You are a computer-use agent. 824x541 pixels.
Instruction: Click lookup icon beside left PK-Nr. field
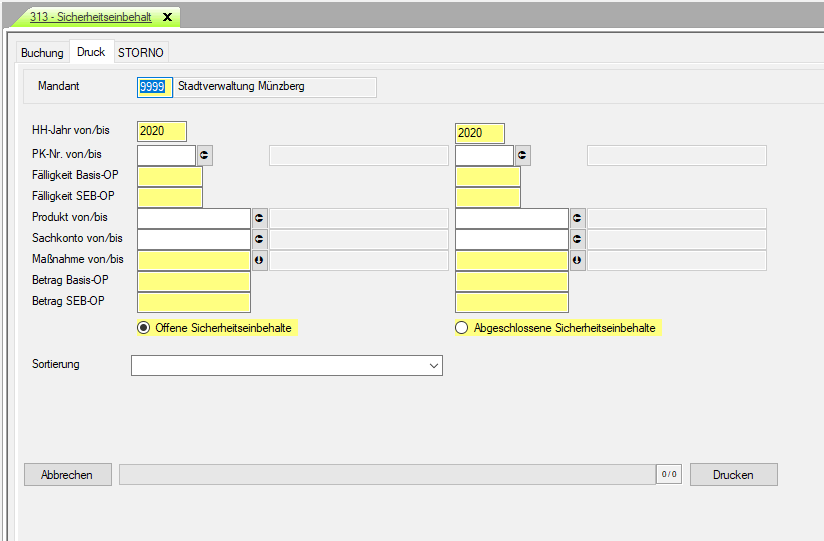(205, 155)
